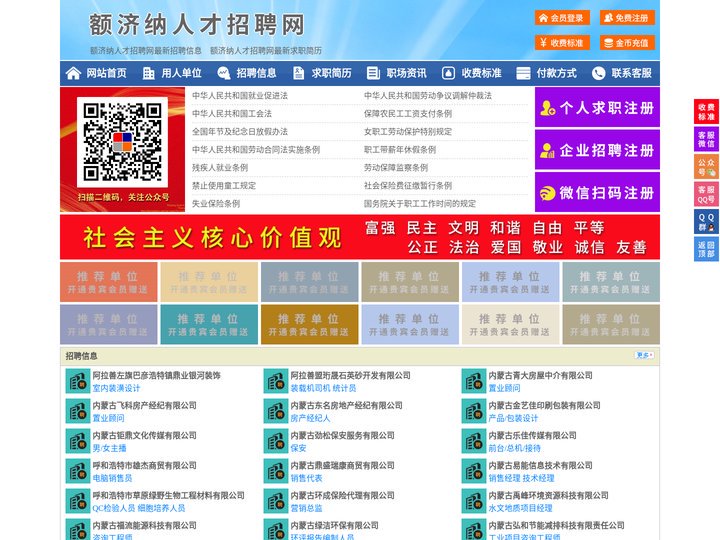Click the document icon beside 求职简历
720x540 pixels.
(x=298, y=73)
